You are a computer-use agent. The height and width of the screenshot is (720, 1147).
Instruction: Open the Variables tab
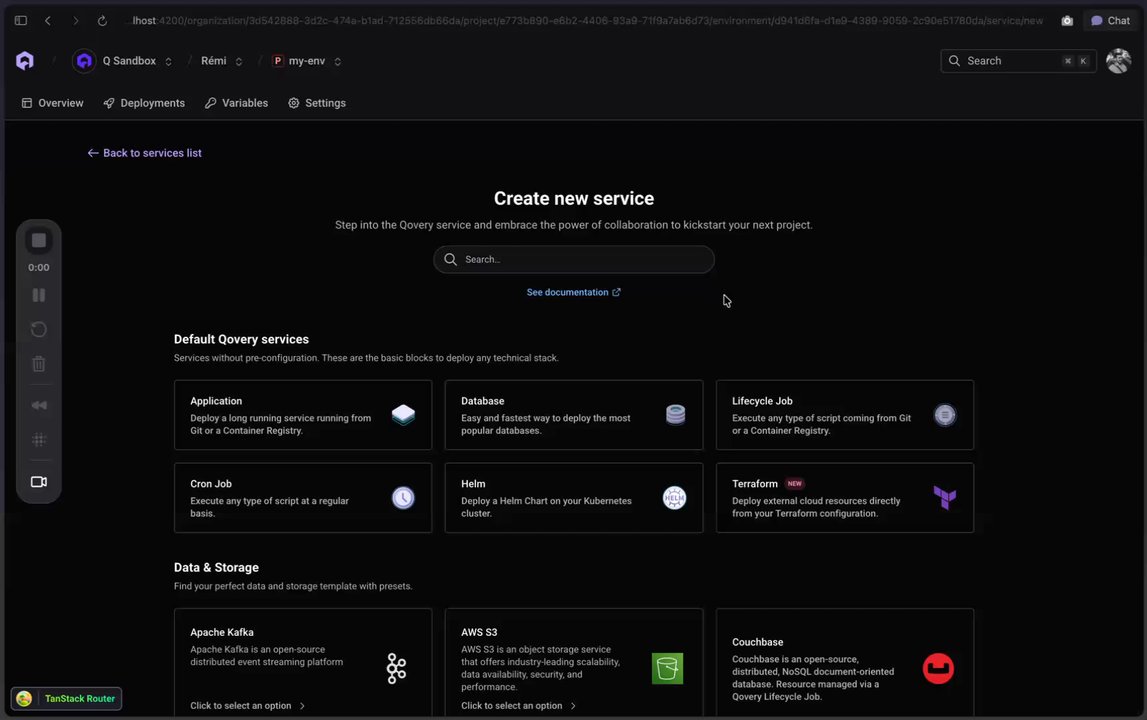(x=236, y=103)
